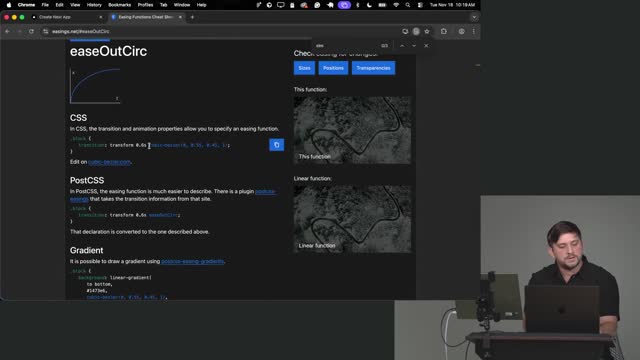Go forward in Chrome history
Screen dimensions: 640x360
coord(19,31)
